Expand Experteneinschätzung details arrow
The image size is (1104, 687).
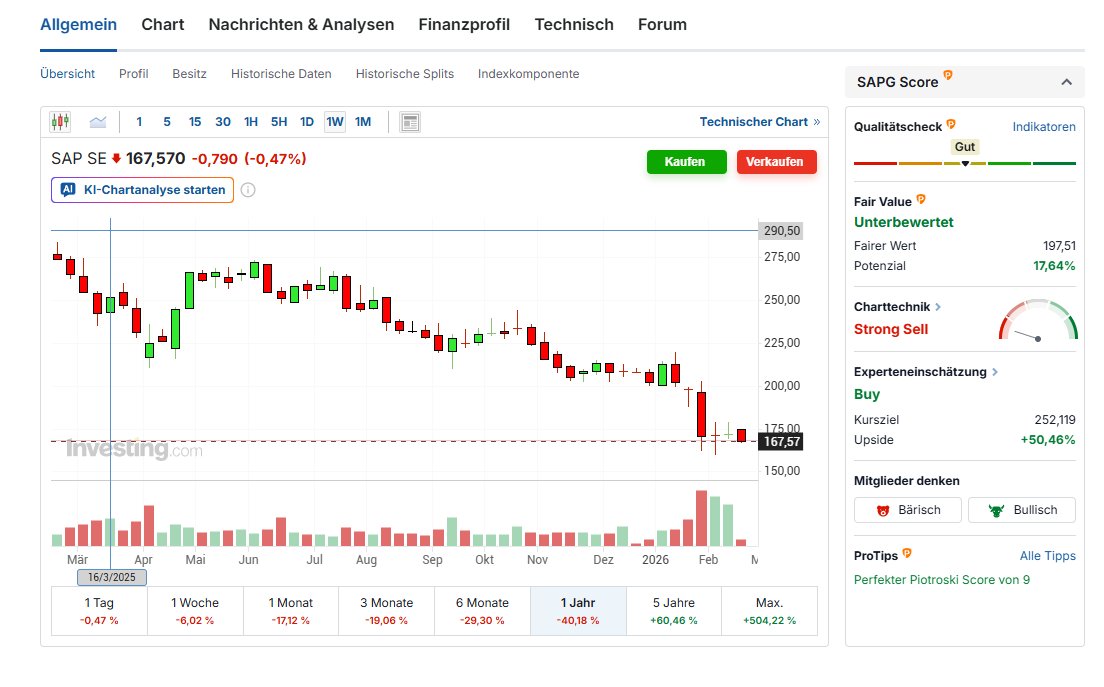(x=995, y=372)
